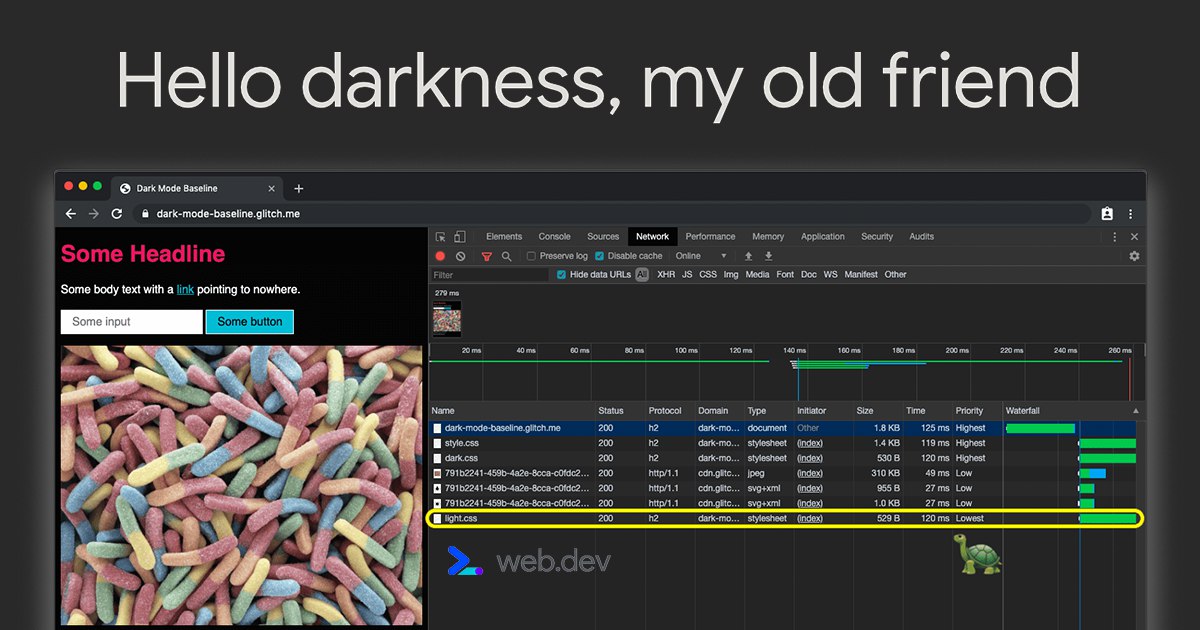Open network search magnifier icon
Viewport: 1200px width, 630px height.
point(506,256)
